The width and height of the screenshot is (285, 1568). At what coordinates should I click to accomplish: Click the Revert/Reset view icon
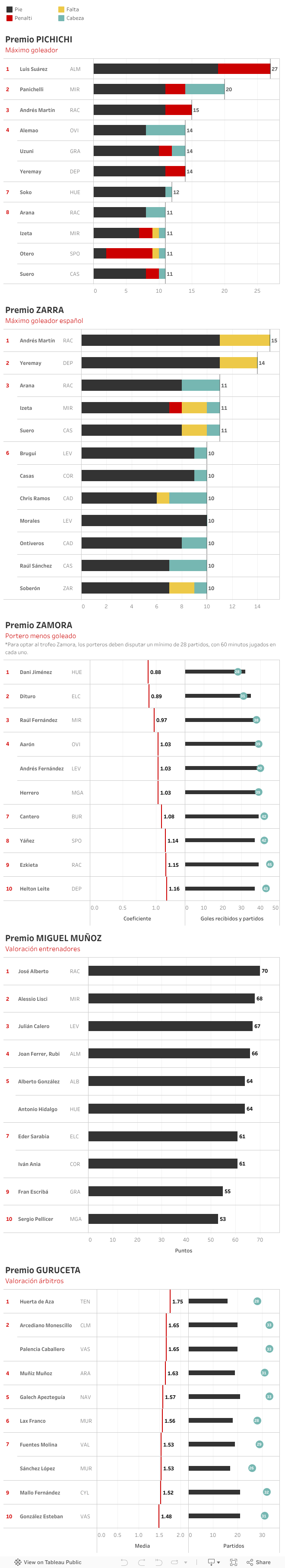[x=158, y=1562]
